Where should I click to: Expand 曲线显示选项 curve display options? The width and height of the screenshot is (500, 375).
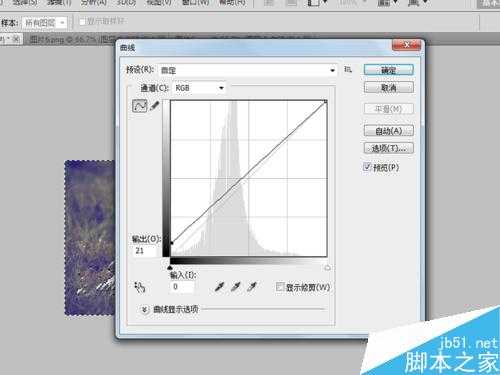(144, 310)
